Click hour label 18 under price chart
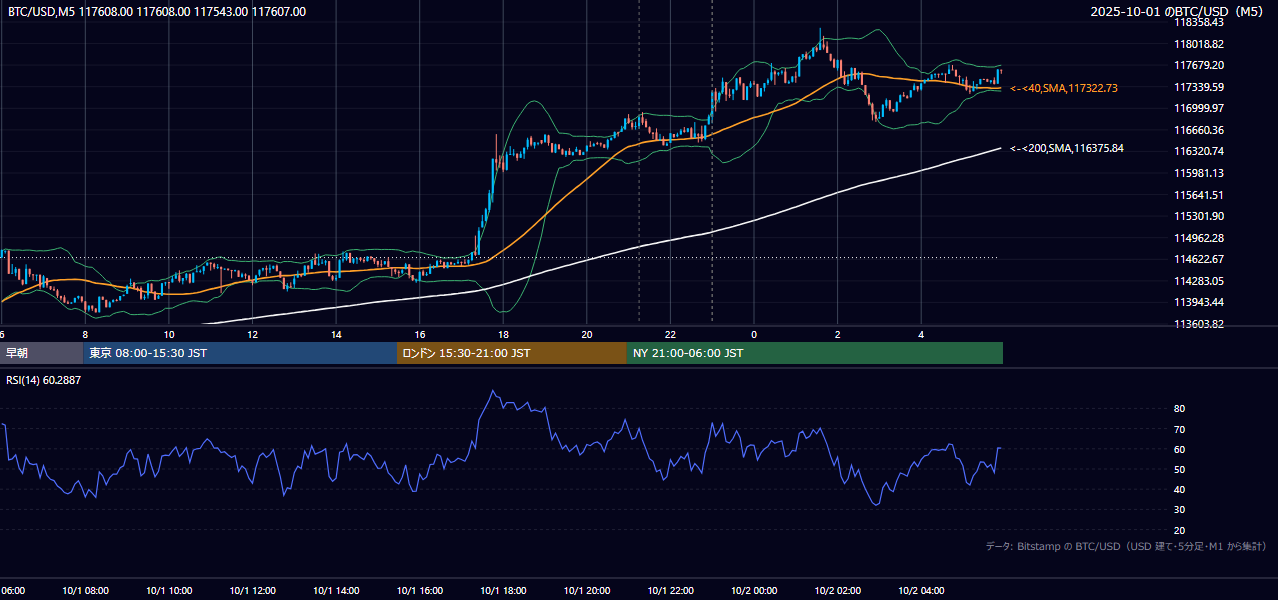The height and width of the screenshot is (600, 1278). [x=503, y=334]
